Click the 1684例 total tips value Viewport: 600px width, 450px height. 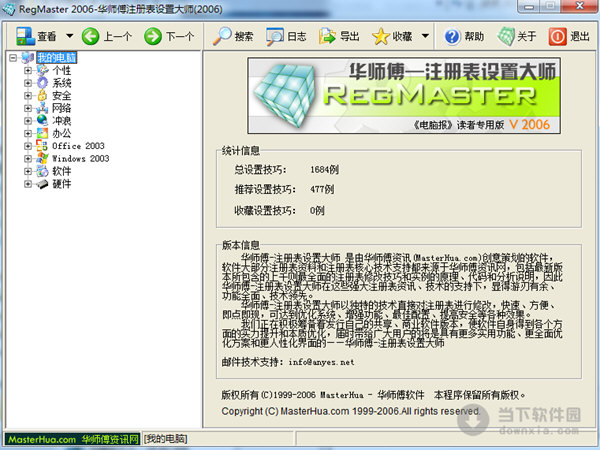[324, 170]
